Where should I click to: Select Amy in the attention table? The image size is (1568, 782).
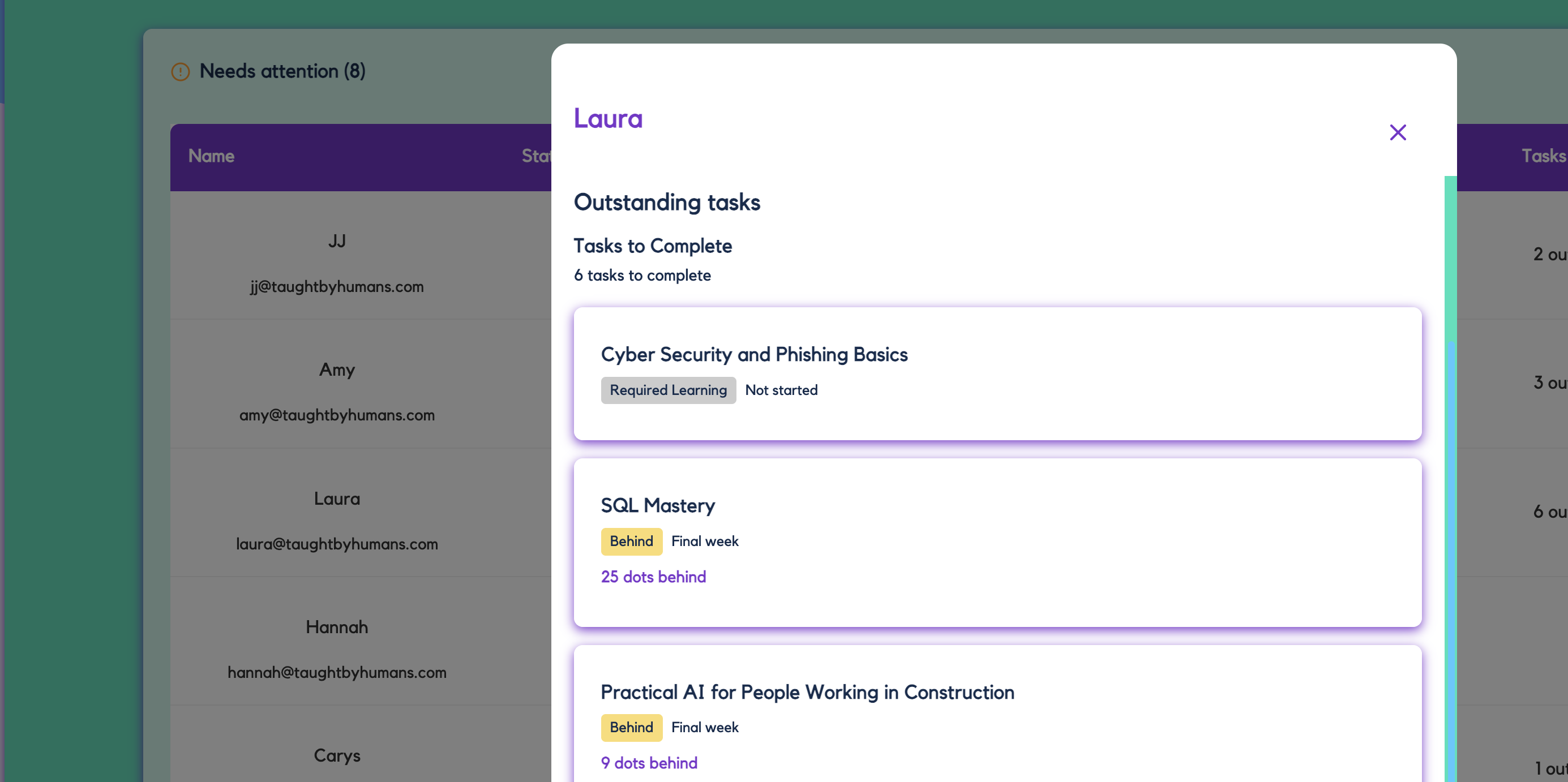pos(337,369)
